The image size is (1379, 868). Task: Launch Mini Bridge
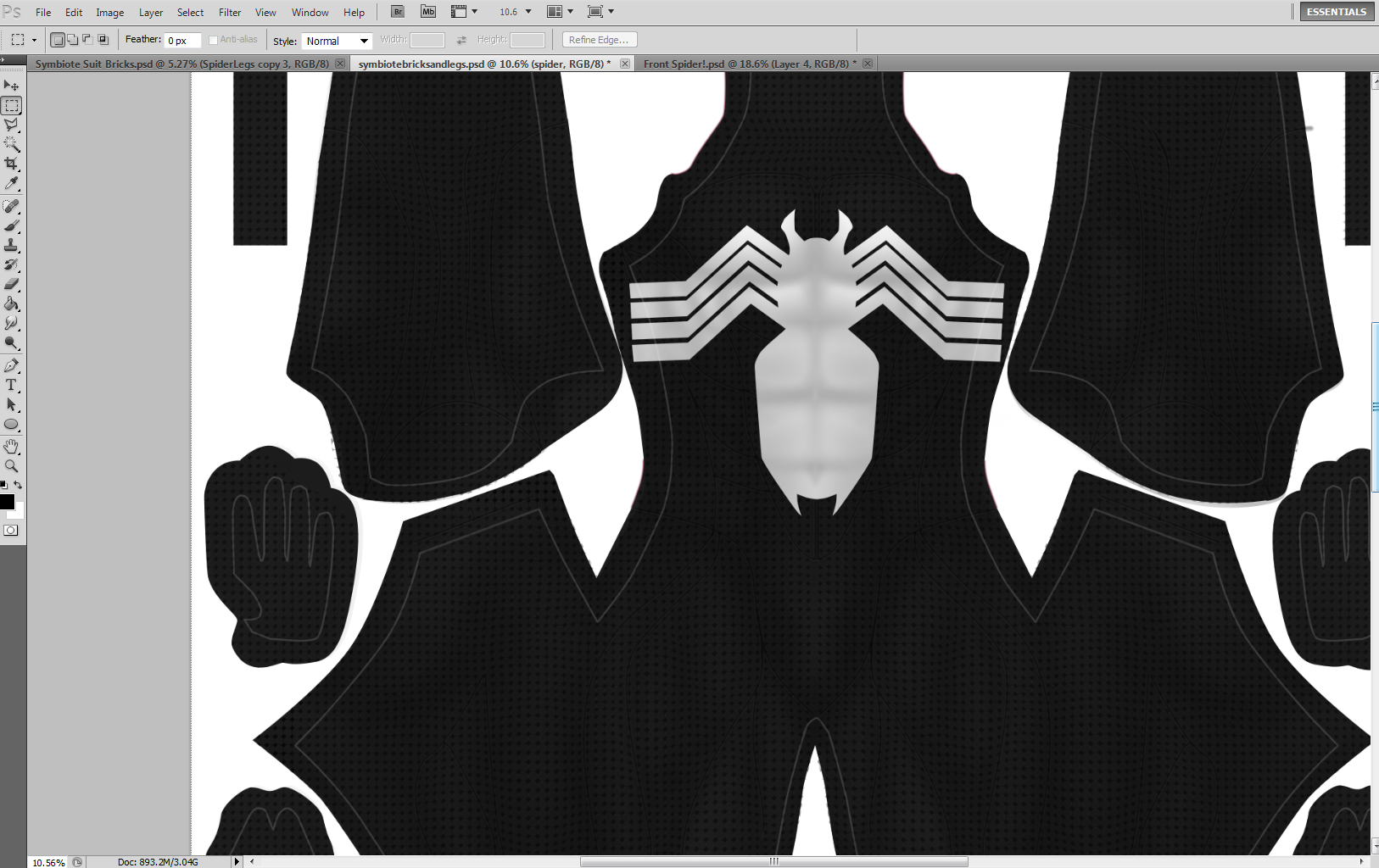coord(428,12)
